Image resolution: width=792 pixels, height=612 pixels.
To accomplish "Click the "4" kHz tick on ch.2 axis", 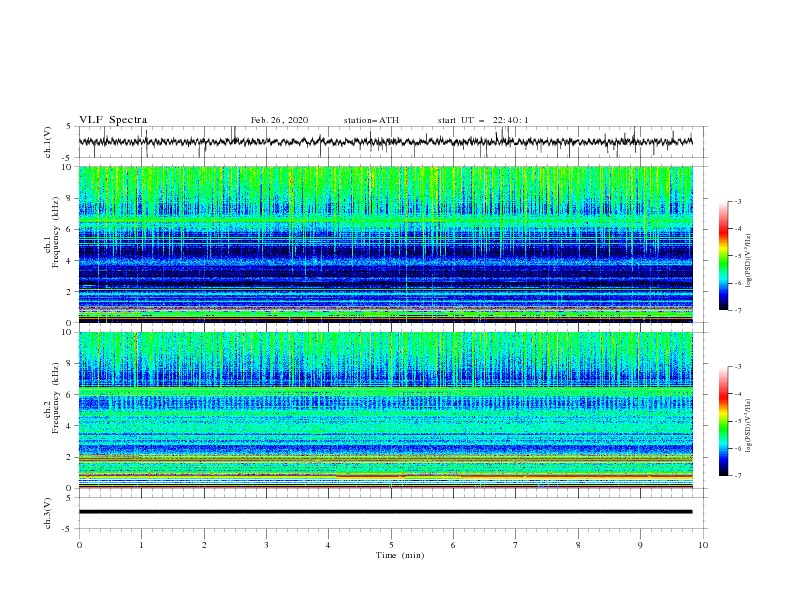I will (71, 426).
